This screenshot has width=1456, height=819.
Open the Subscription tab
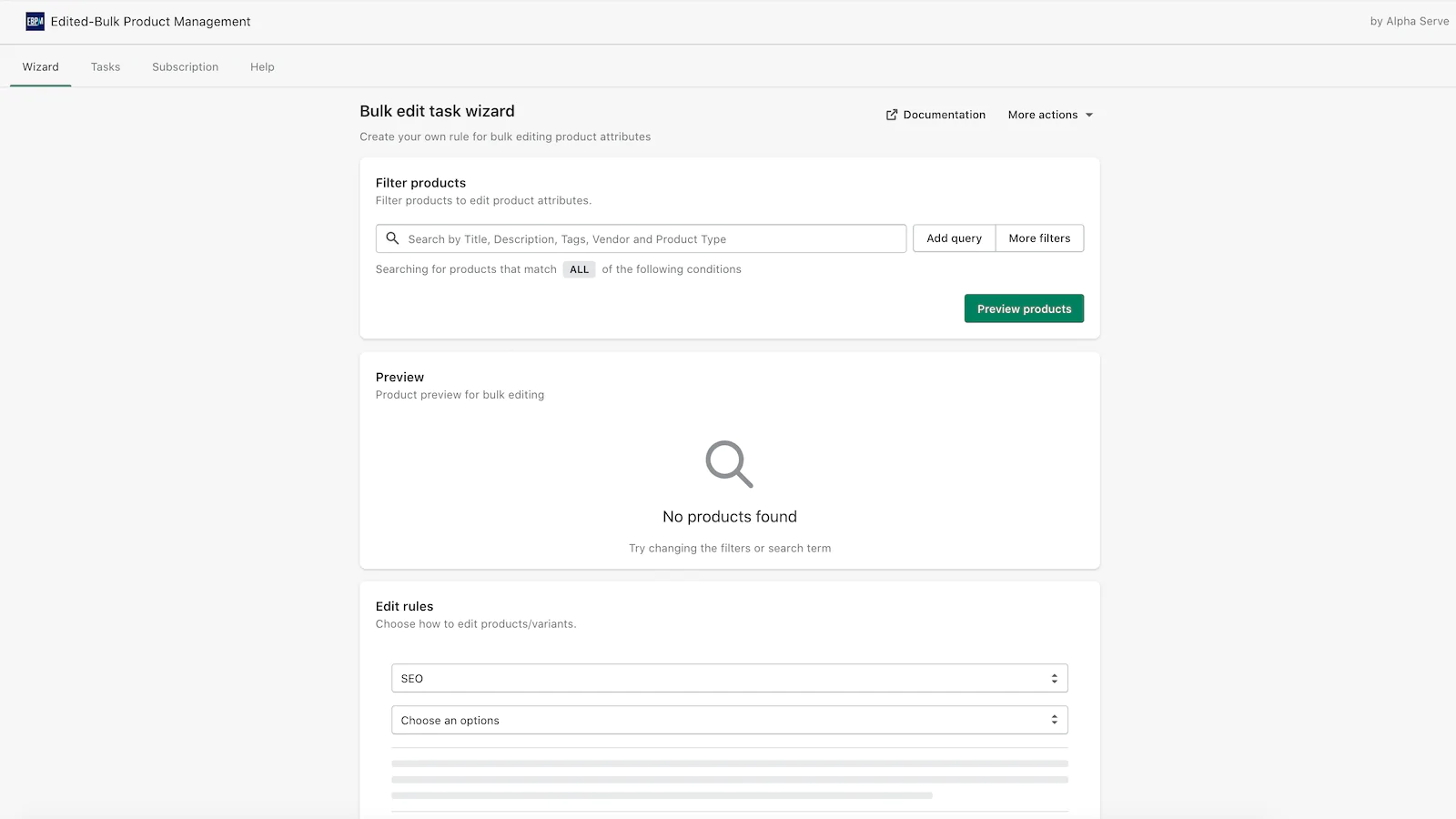coord(185,67)
